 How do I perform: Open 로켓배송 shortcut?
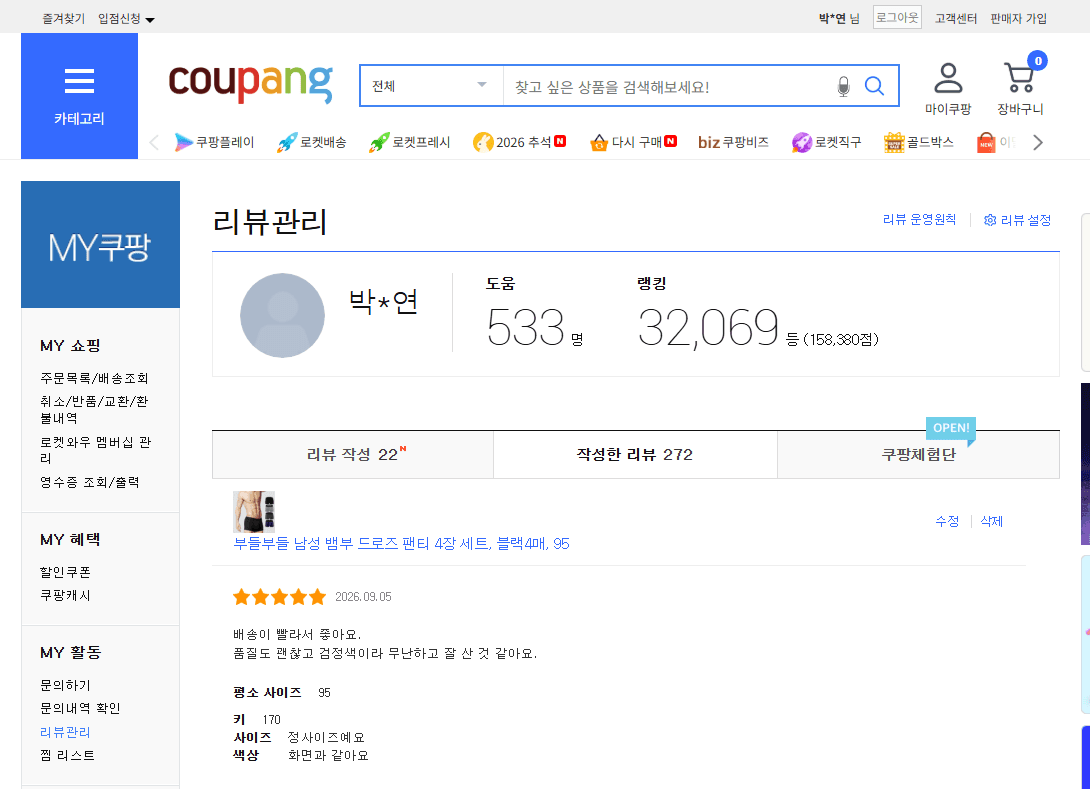pos(311,143)
